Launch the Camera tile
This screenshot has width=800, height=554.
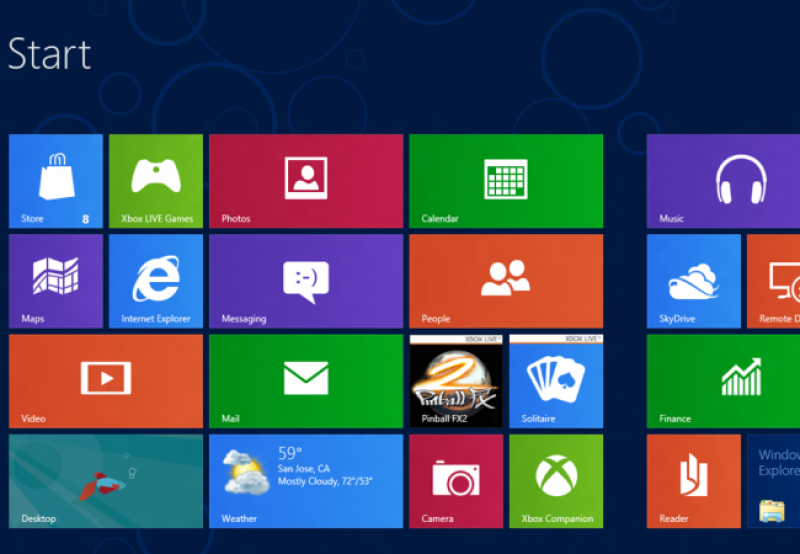point(456,481)
